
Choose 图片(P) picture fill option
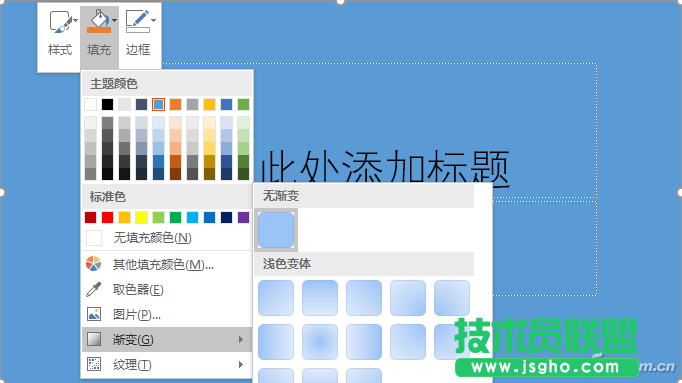(x=166, y=314)
